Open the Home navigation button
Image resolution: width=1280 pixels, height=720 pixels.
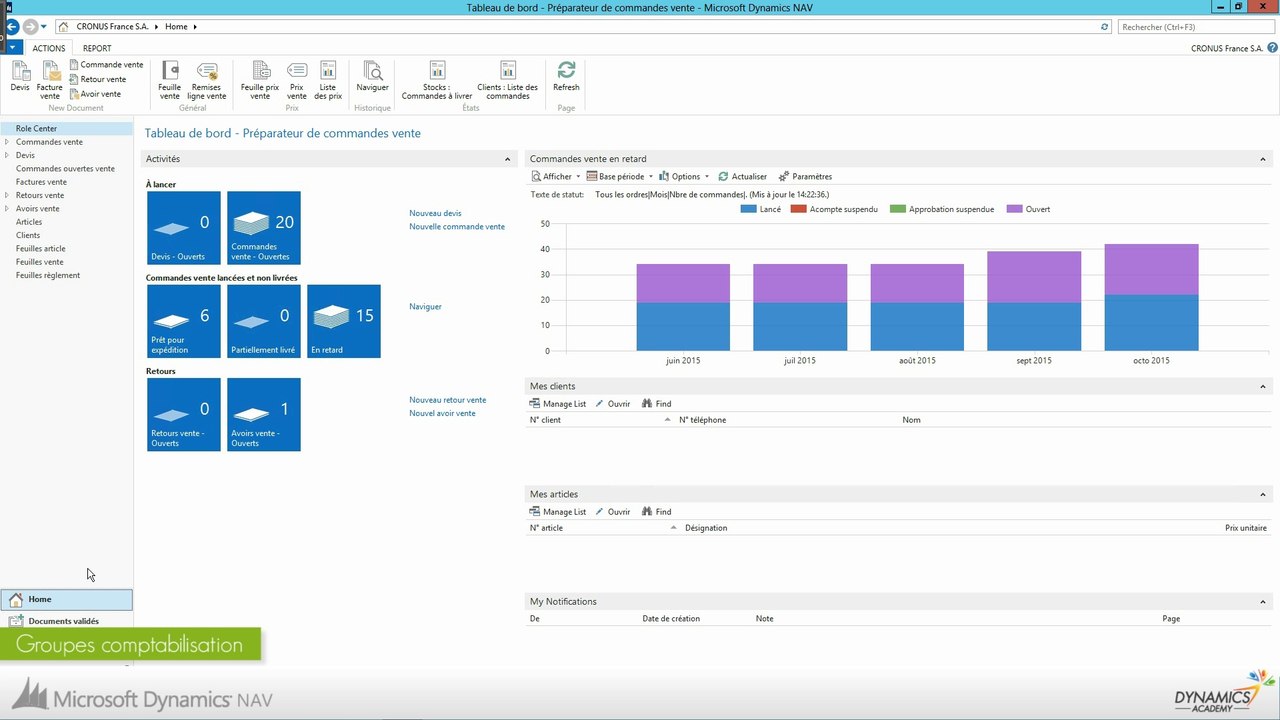[x=66, y=599]
